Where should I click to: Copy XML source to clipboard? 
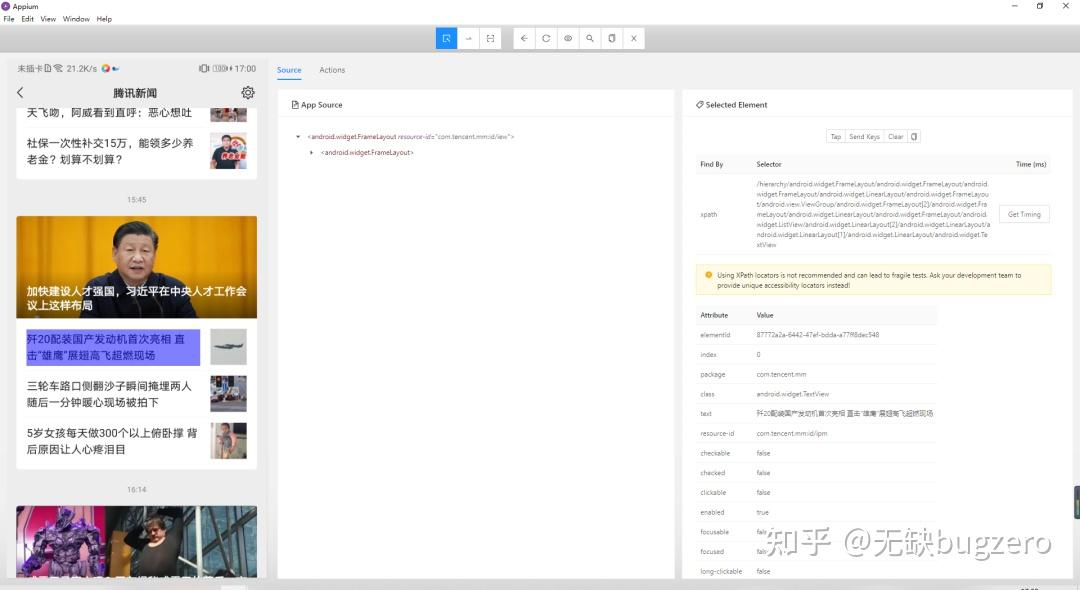pyautogui.click(x=612, y=39)
